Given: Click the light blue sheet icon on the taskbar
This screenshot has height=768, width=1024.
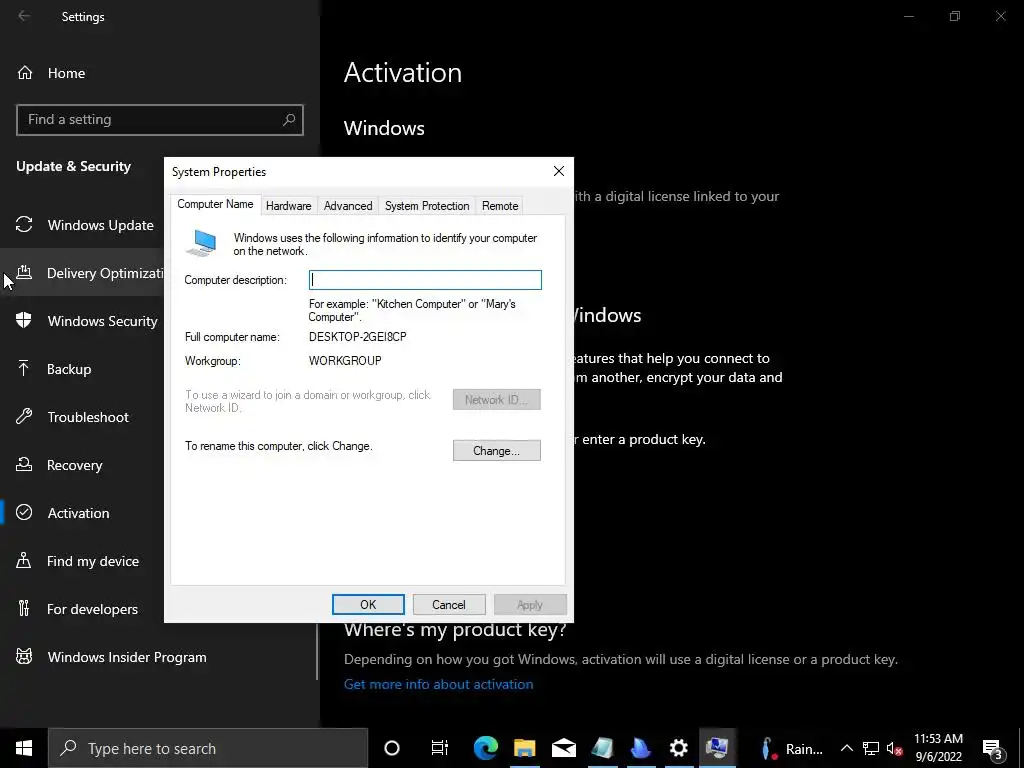Looking at the screenshot, I should pos(602,748).
